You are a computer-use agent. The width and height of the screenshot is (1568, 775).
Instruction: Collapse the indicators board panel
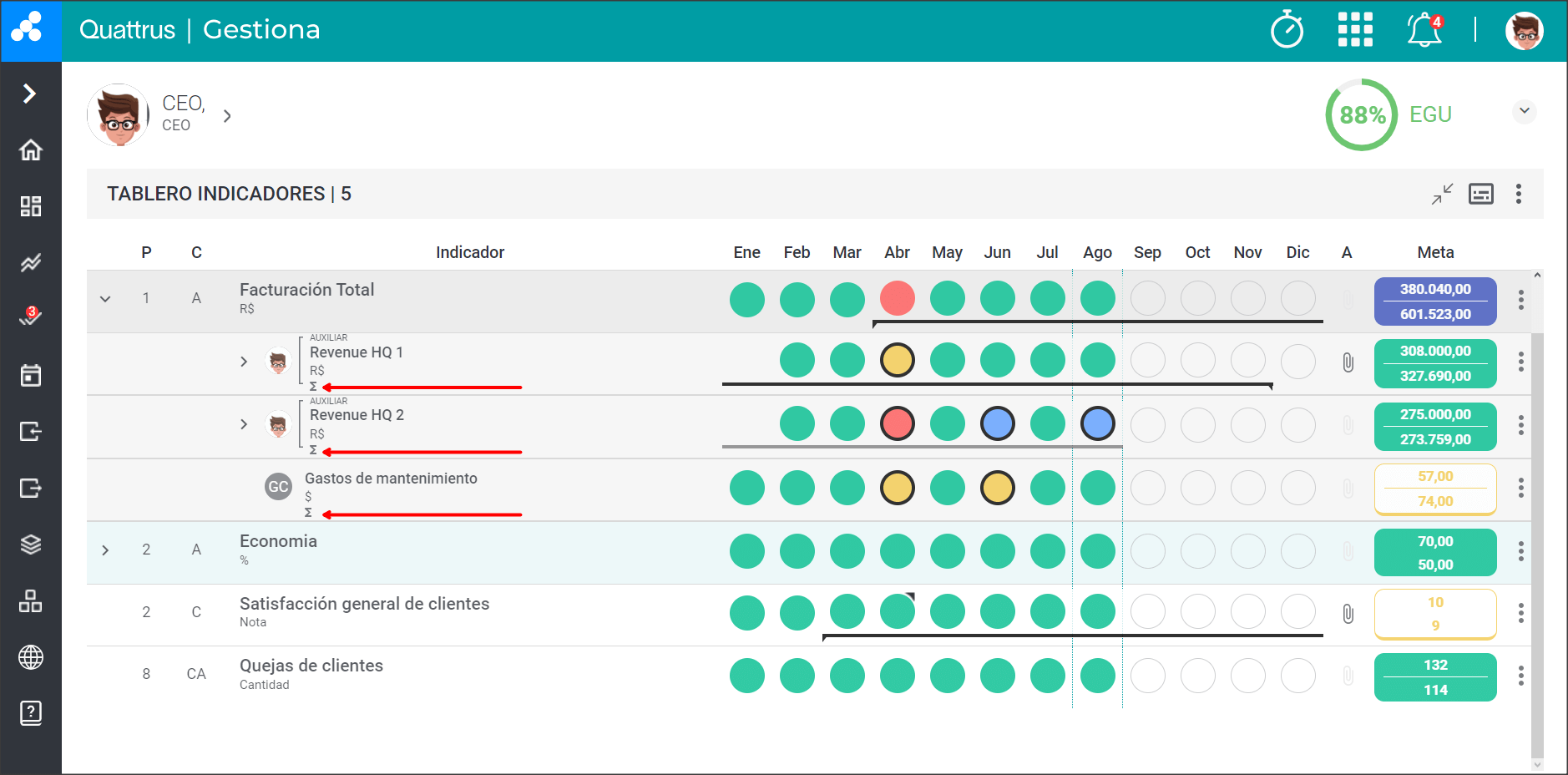pyautogui.click(x=1442, y=194)
